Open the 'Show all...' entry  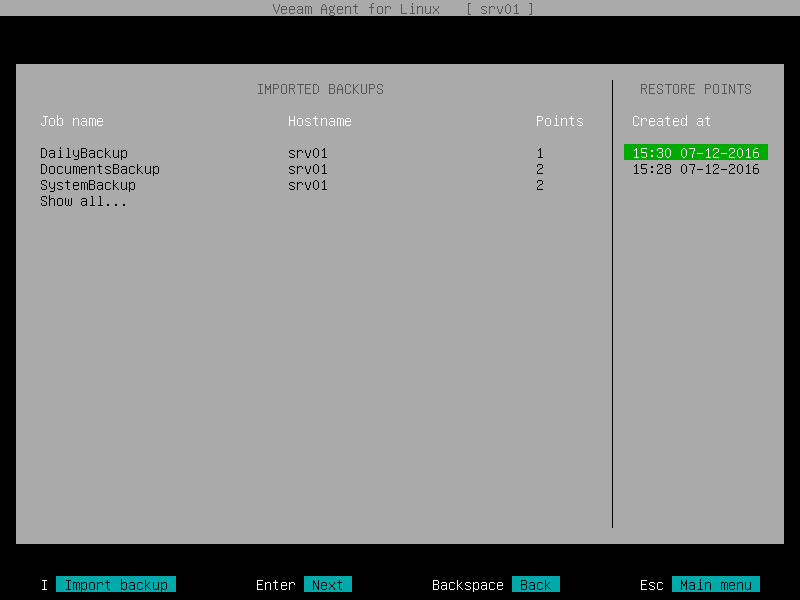[x=83, y=202]
